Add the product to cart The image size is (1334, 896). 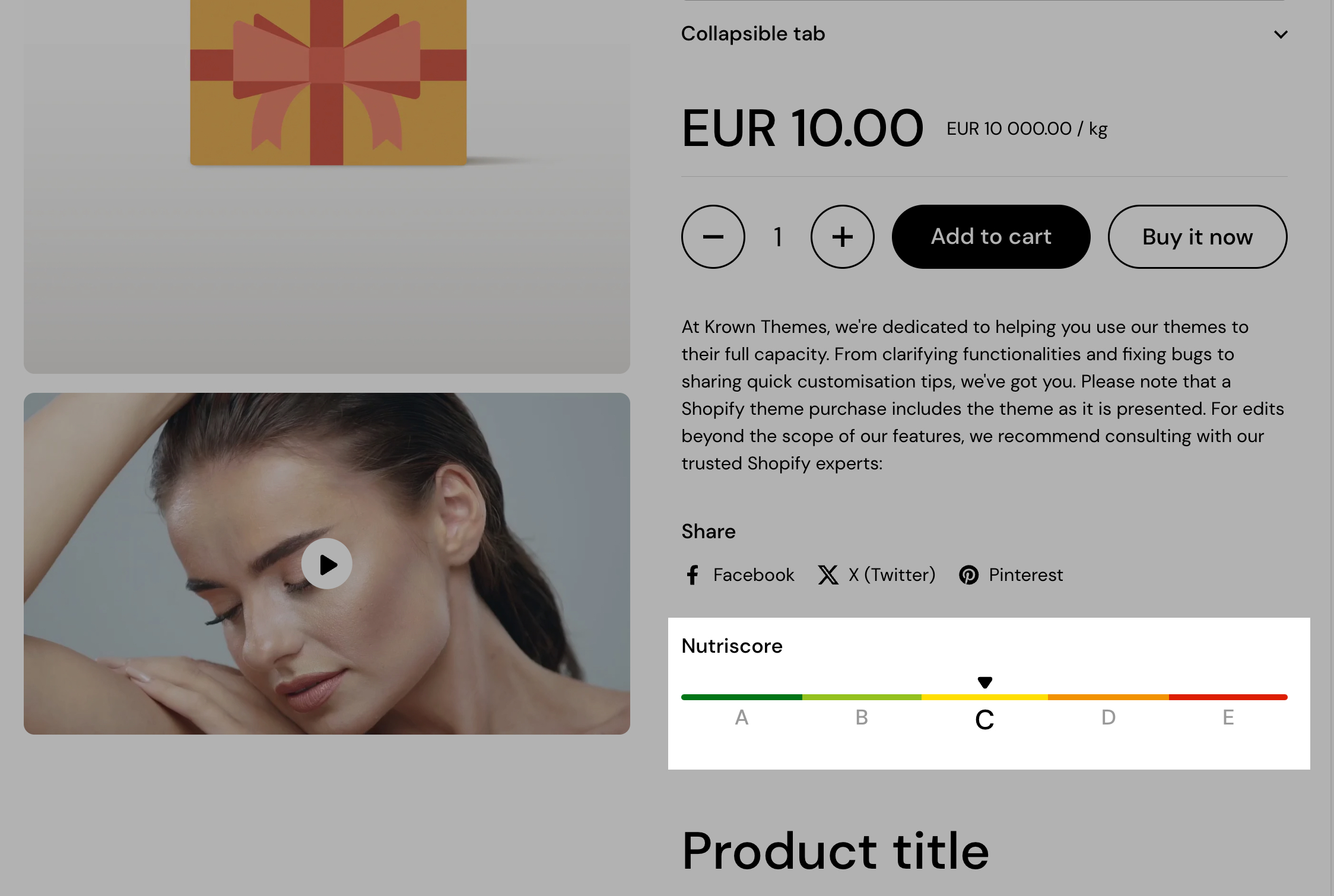[x=991, y=237]
